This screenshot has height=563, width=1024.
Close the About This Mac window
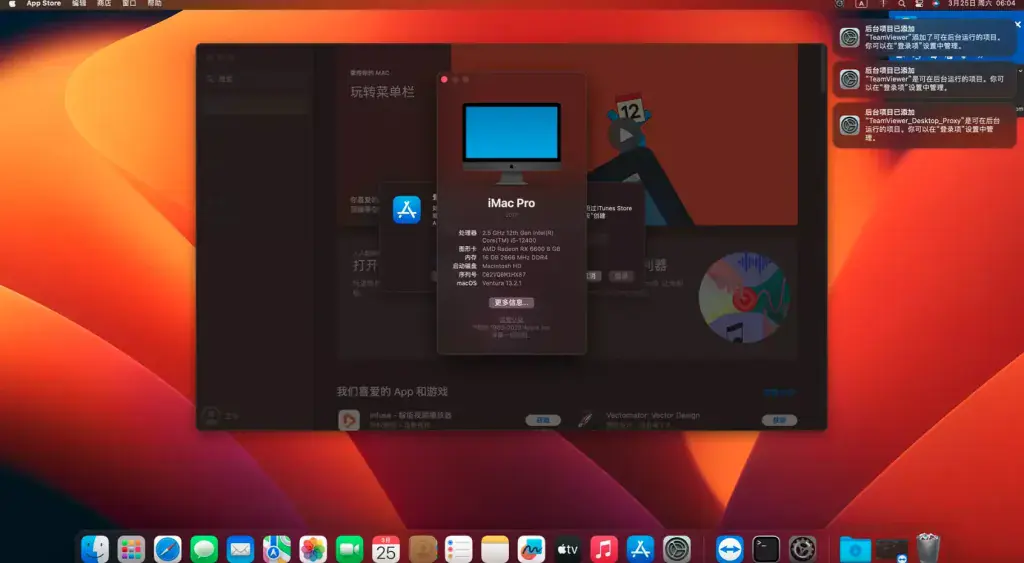444,80
